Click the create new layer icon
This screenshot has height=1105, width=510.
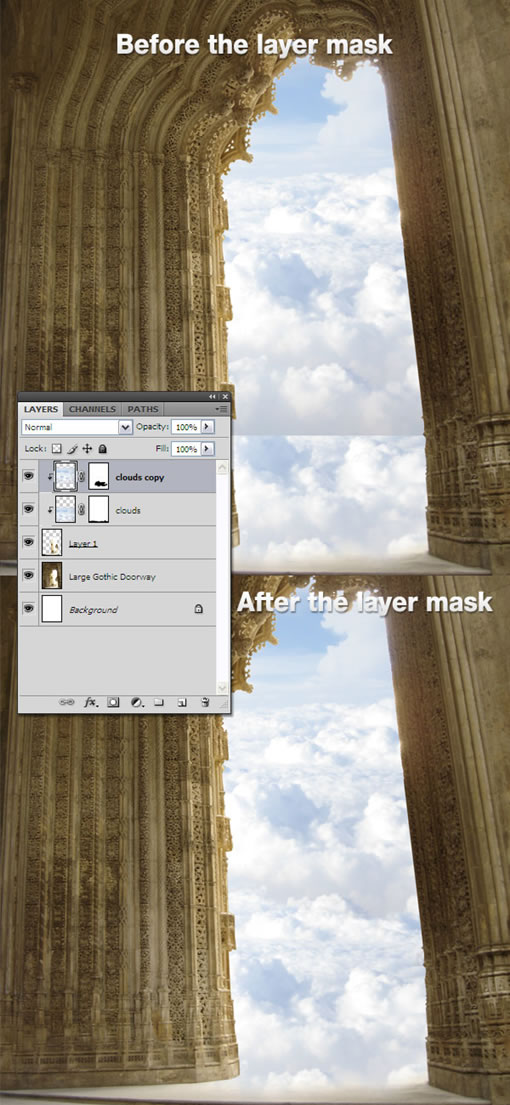[x=182, y=702]
